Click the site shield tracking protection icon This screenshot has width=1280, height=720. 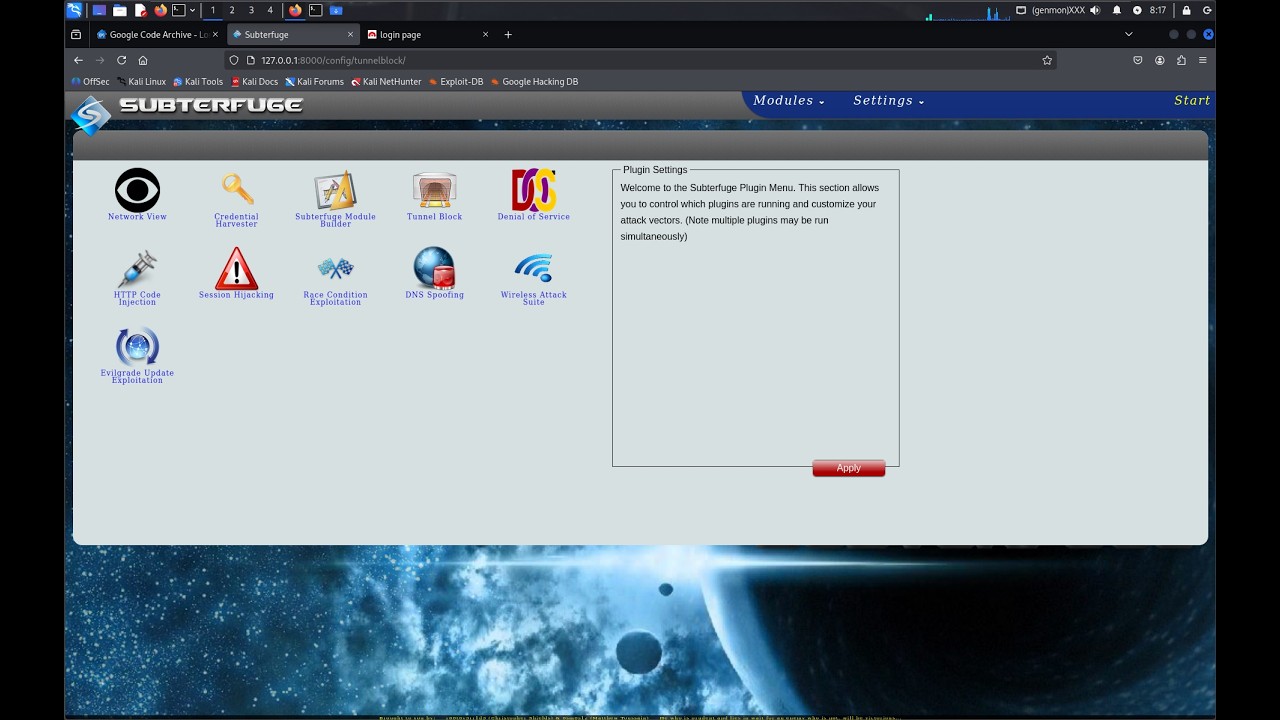235,60
